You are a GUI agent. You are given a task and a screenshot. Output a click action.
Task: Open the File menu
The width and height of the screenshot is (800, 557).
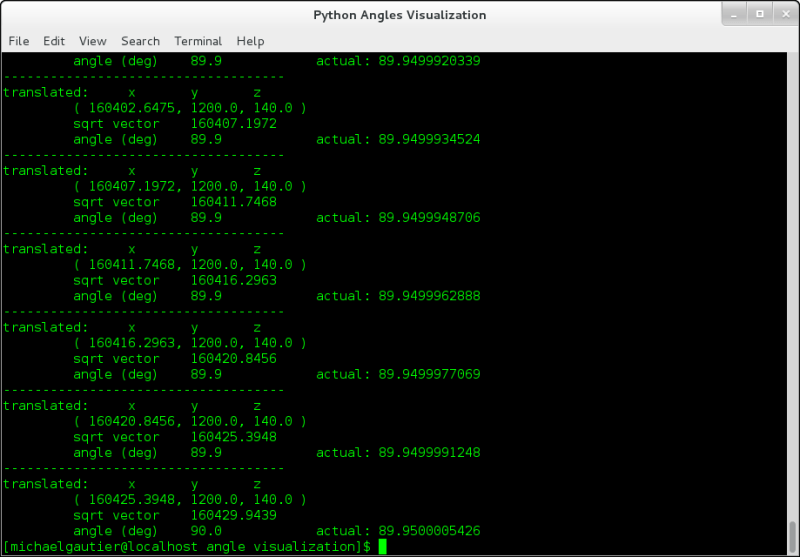click(19, 41)
